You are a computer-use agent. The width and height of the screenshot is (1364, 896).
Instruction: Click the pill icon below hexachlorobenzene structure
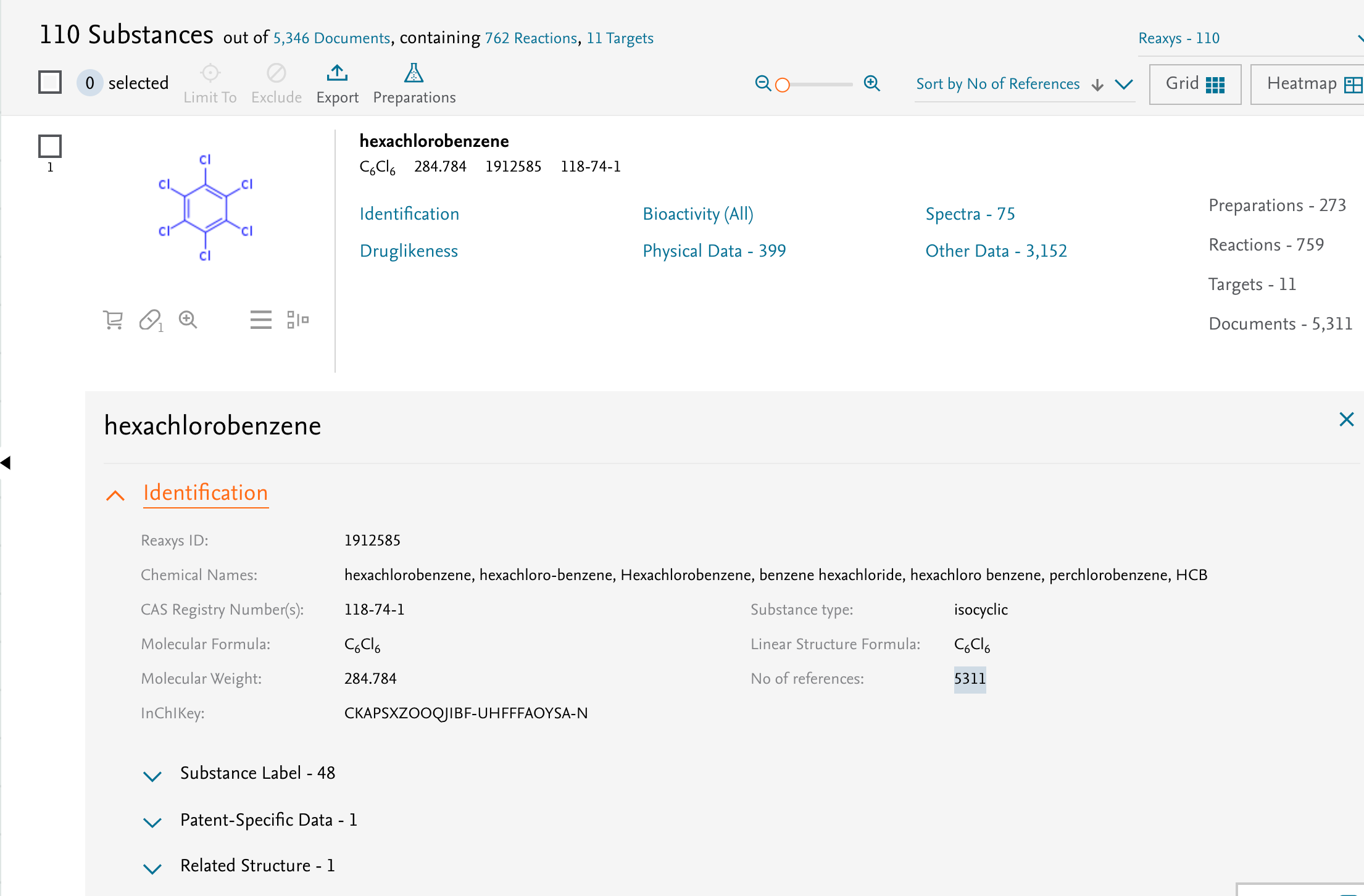pos(151,320)
